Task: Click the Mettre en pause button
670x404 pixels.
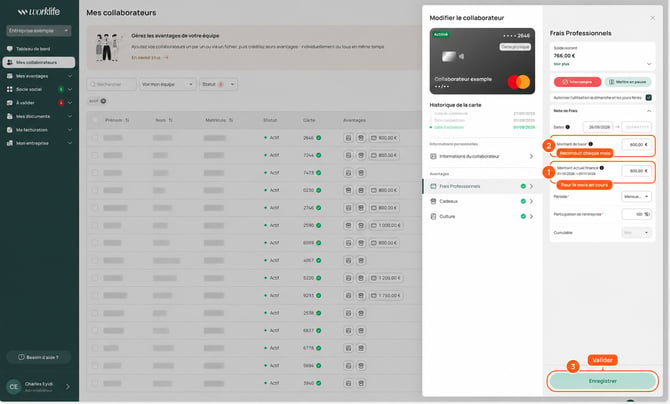Action: pyautogui.click(x=628, y=82)
